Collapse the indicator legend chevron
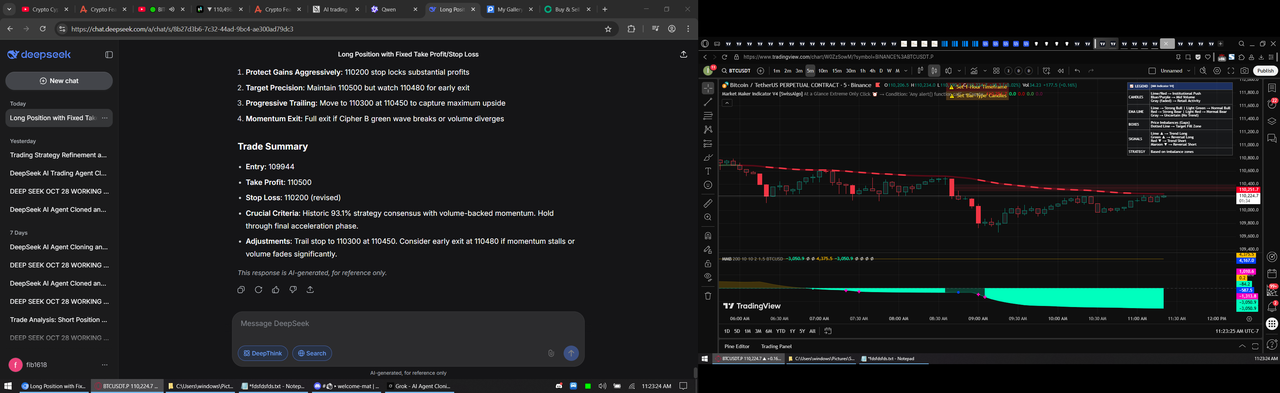The height and width of the screenshot is (393, 1280). pos(727,102)
